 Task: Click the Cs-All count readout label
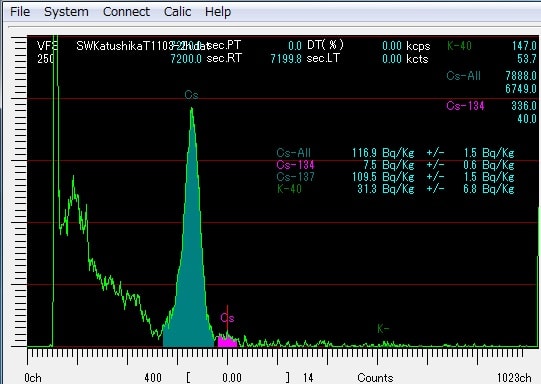click(x=463, y=76)
